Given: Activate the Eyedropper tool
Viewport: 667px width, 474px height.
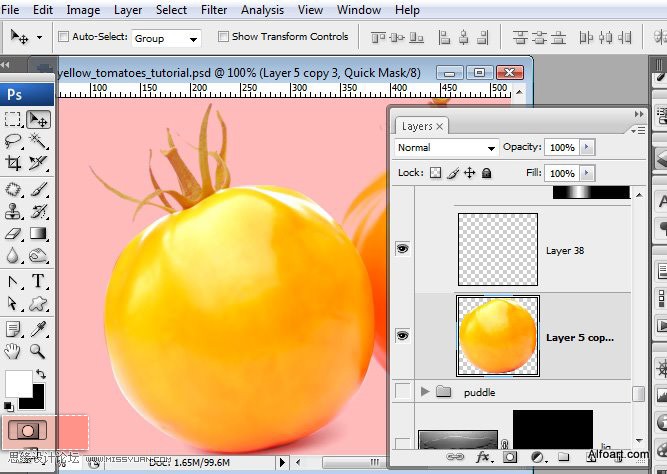Looking at the screenshot, I should coord(38,329).
